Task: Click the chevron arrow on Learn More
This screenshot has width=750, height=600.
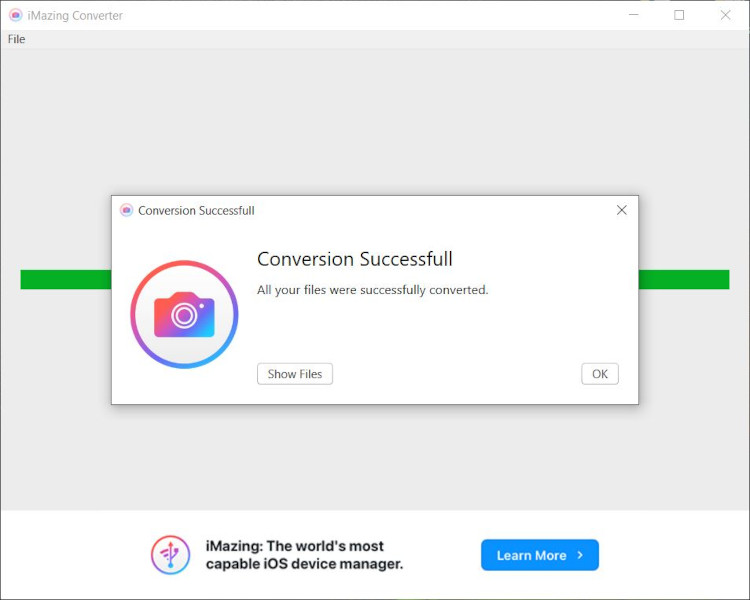Action: pos(580,555)
